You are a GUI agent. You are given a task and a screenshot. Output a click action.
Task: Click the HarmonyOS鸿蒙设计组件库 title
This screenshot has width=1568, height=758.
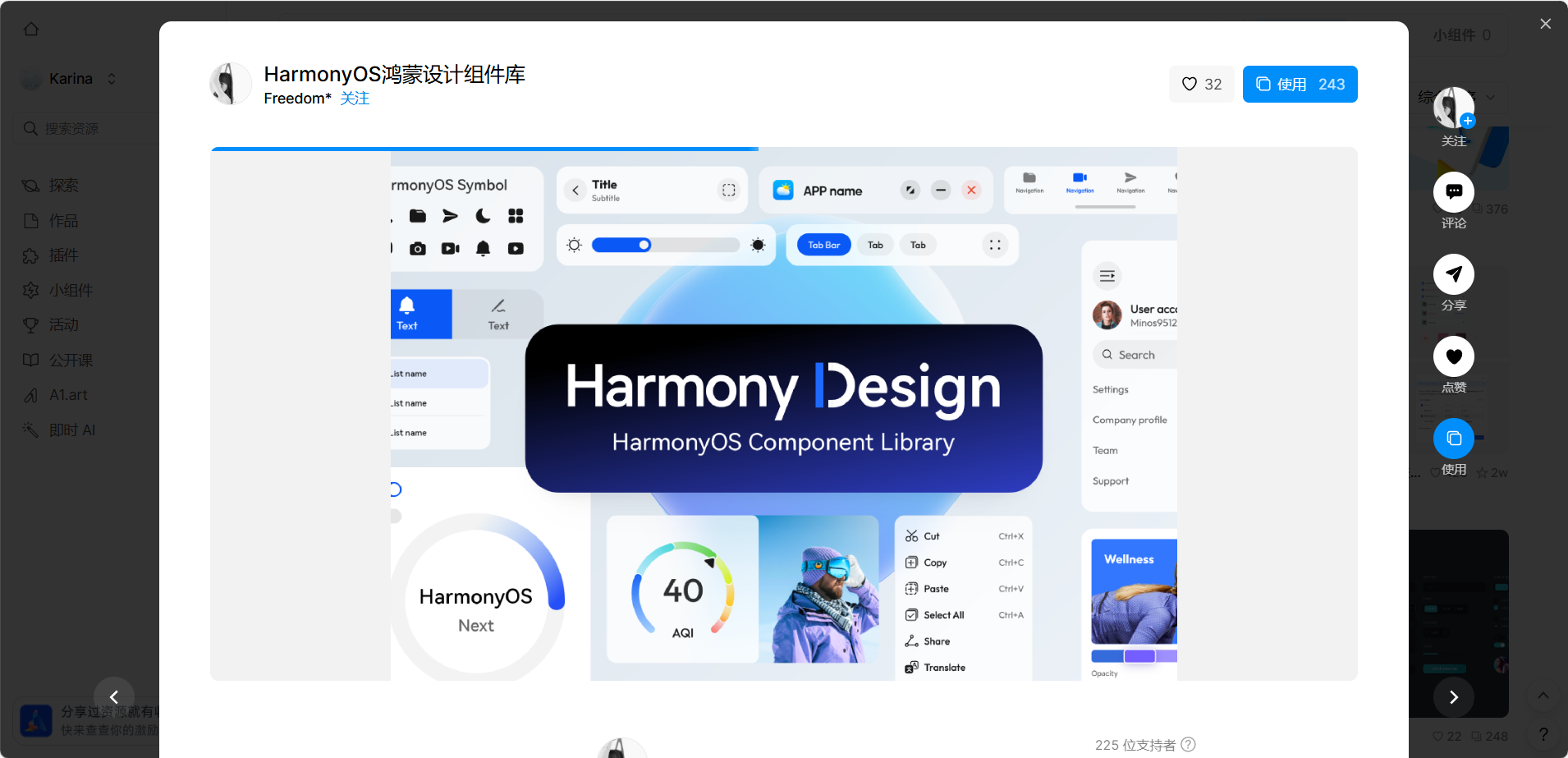pyautogui.click(x=394, y=75)
